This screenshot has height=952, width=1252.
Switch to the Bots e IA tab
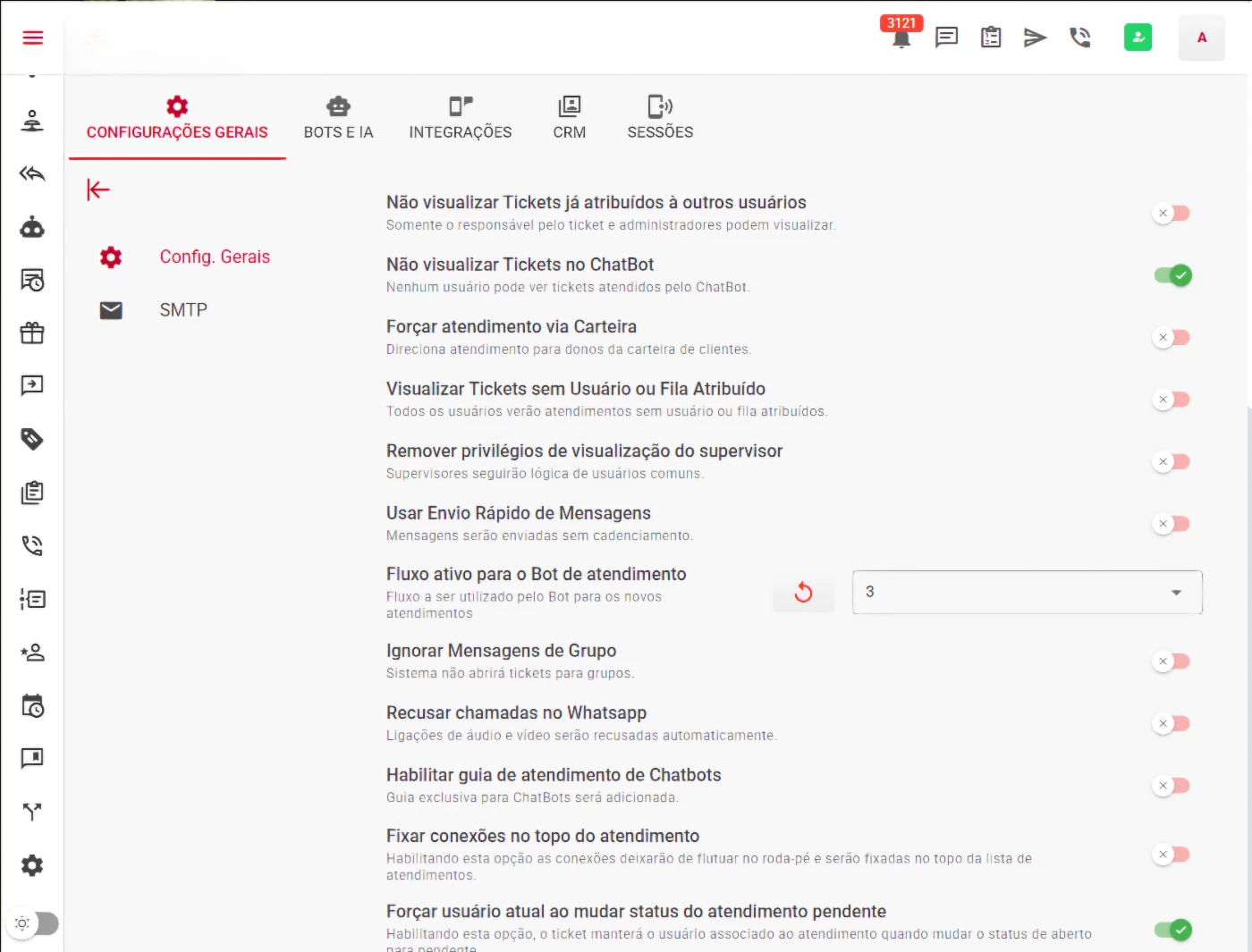(338, 118)
